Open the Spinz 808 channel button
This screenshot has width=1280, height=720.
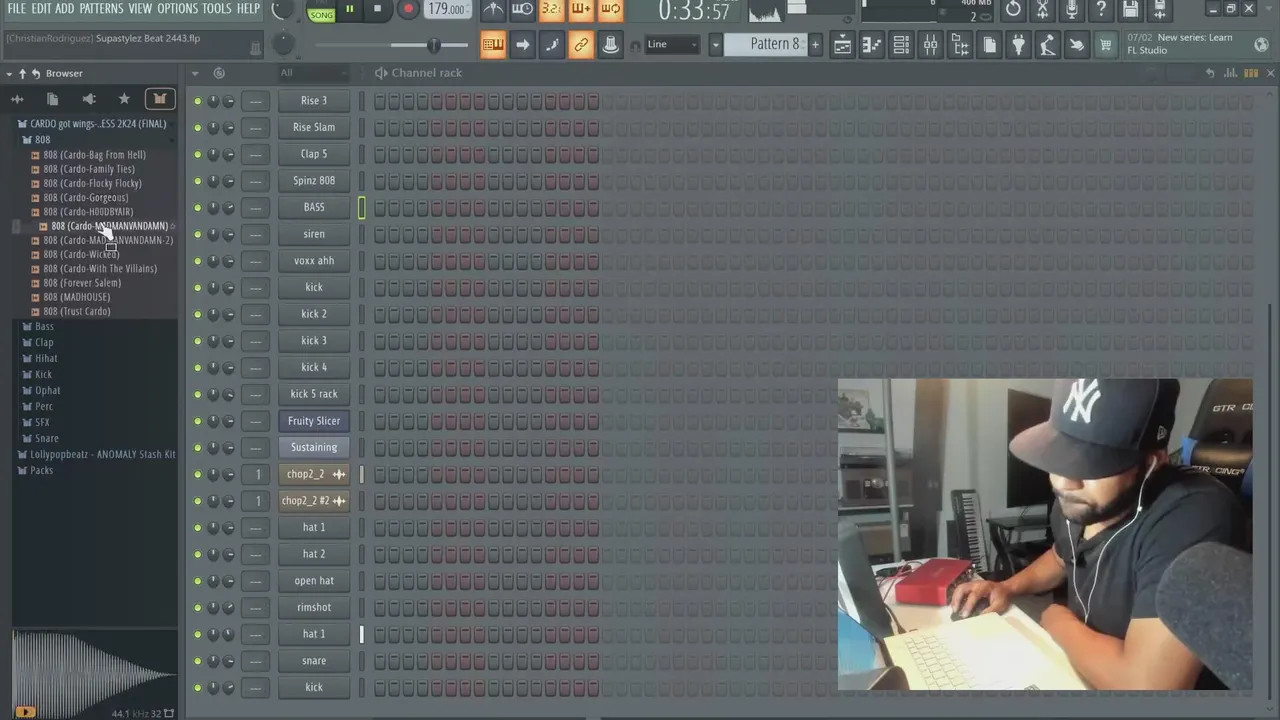314,181
